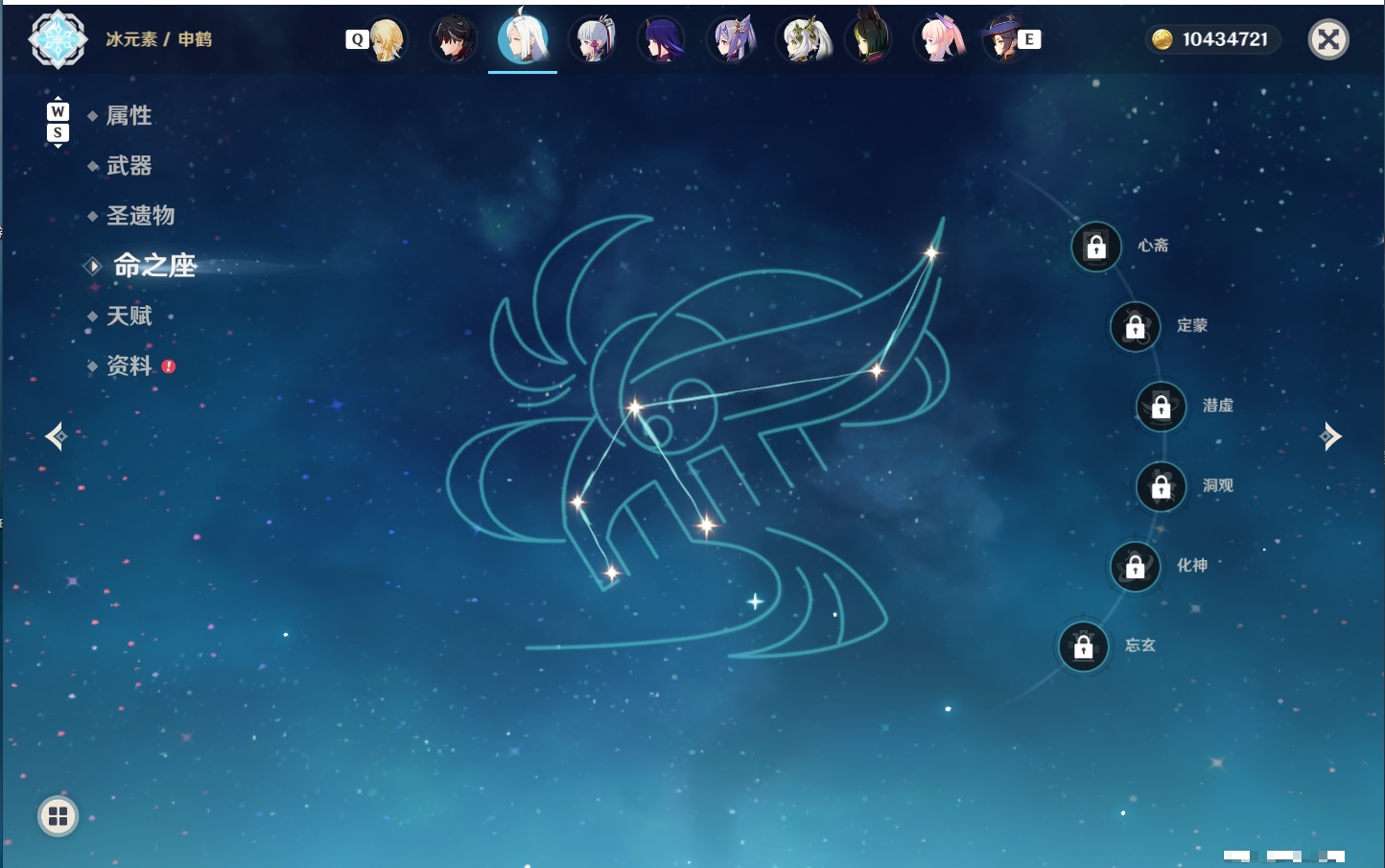Click the 10434721 Mora balance
This screenshot has width=1385, height=868.
1225,39
